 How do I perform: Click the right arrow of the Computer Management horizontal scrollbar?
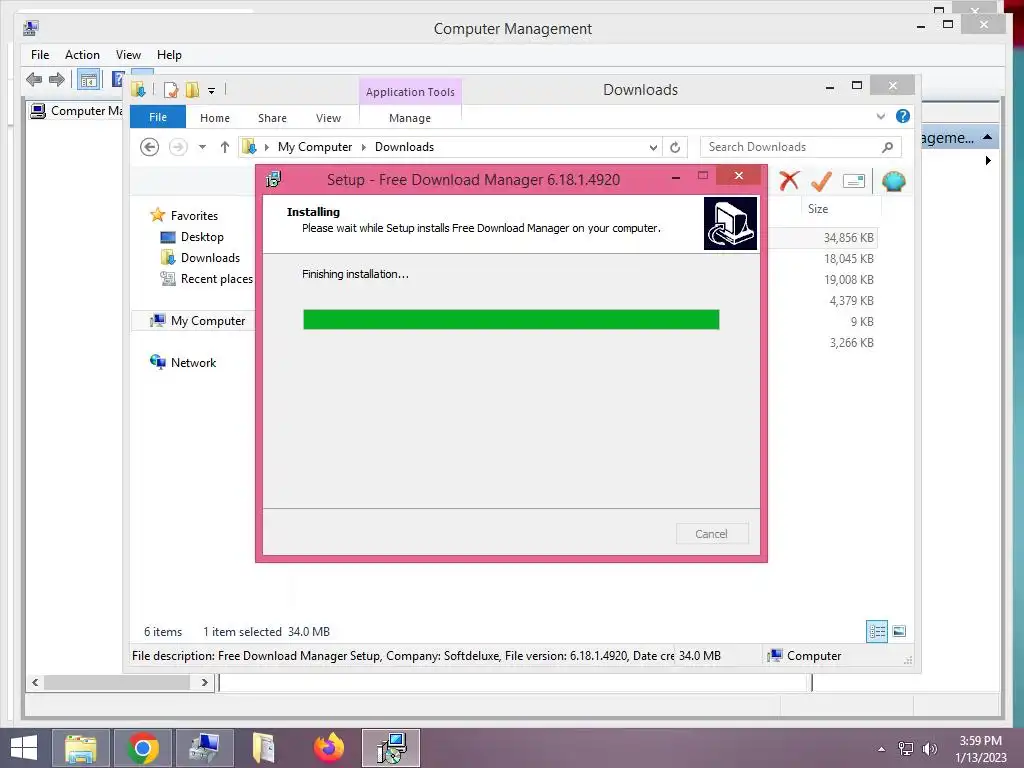point(204,682)
